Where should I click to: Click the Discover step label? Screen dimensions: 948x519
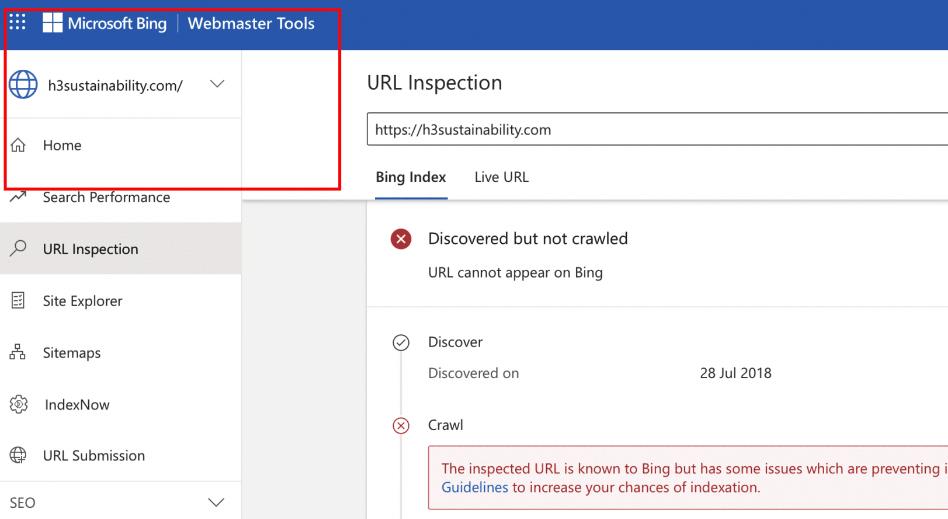(x=455, y=342)
